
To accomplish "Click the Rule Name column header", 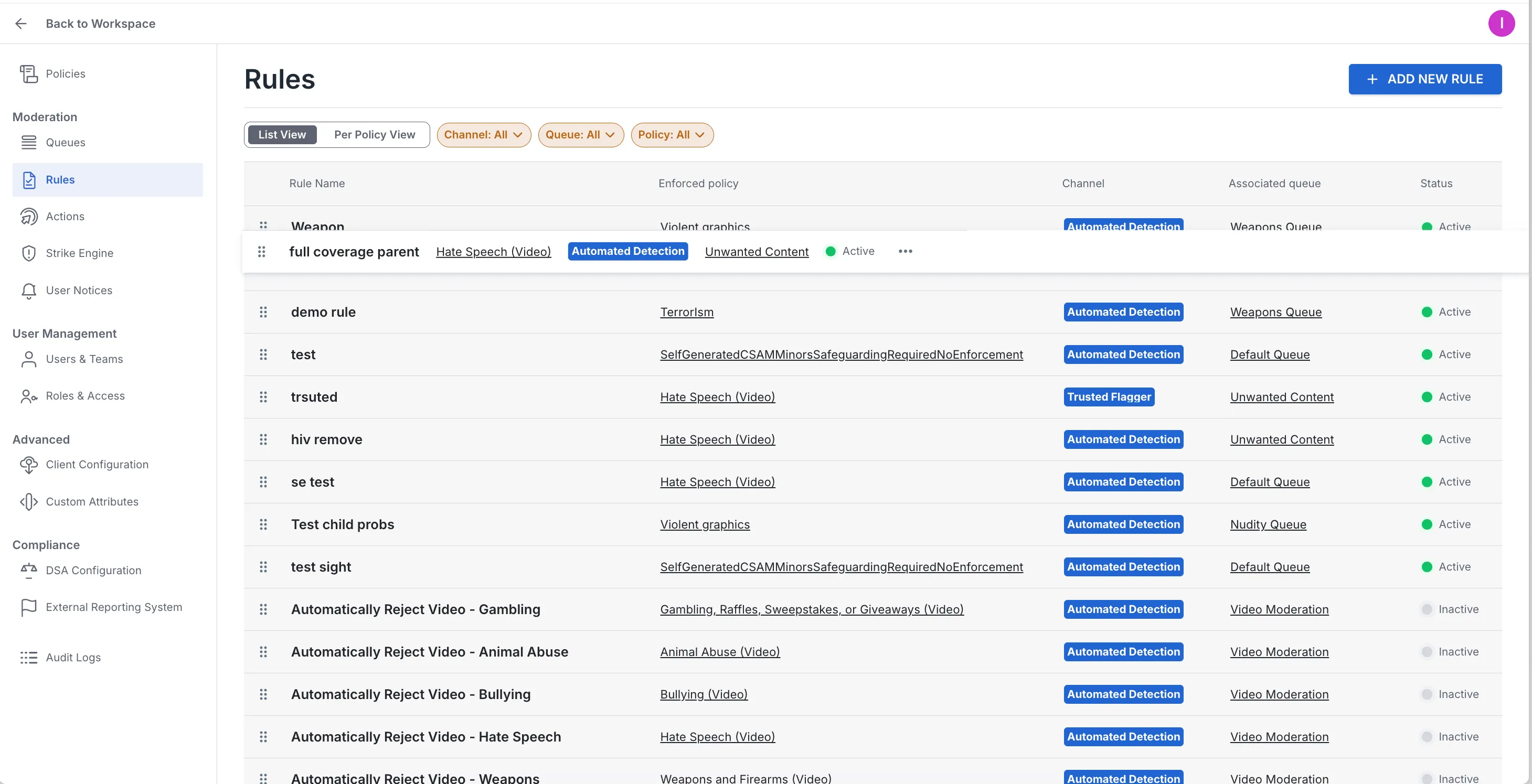I will [317, 184].
